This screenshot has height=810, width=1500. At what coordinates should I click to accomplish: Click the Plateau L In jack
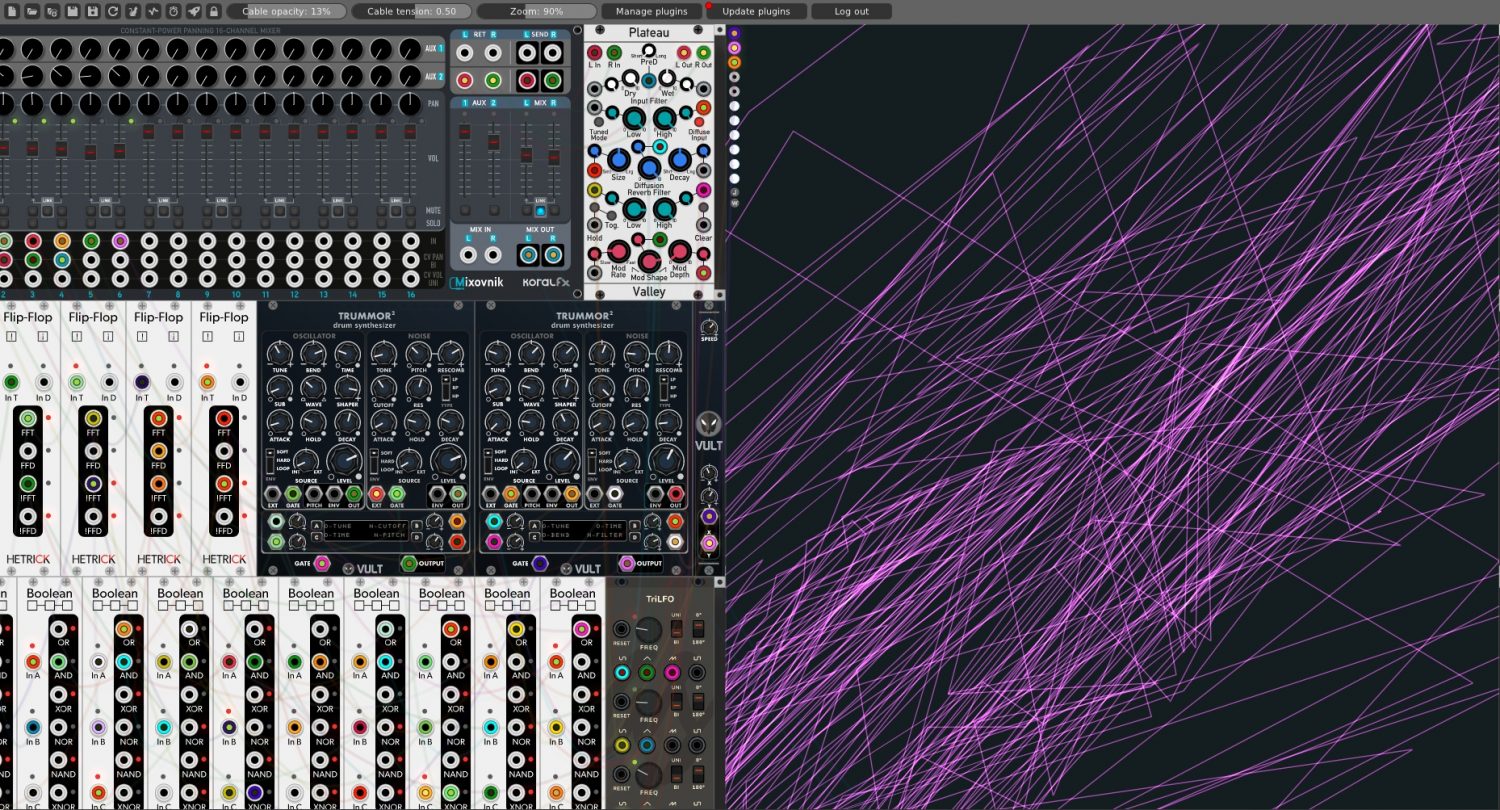(x=595, y=52)
